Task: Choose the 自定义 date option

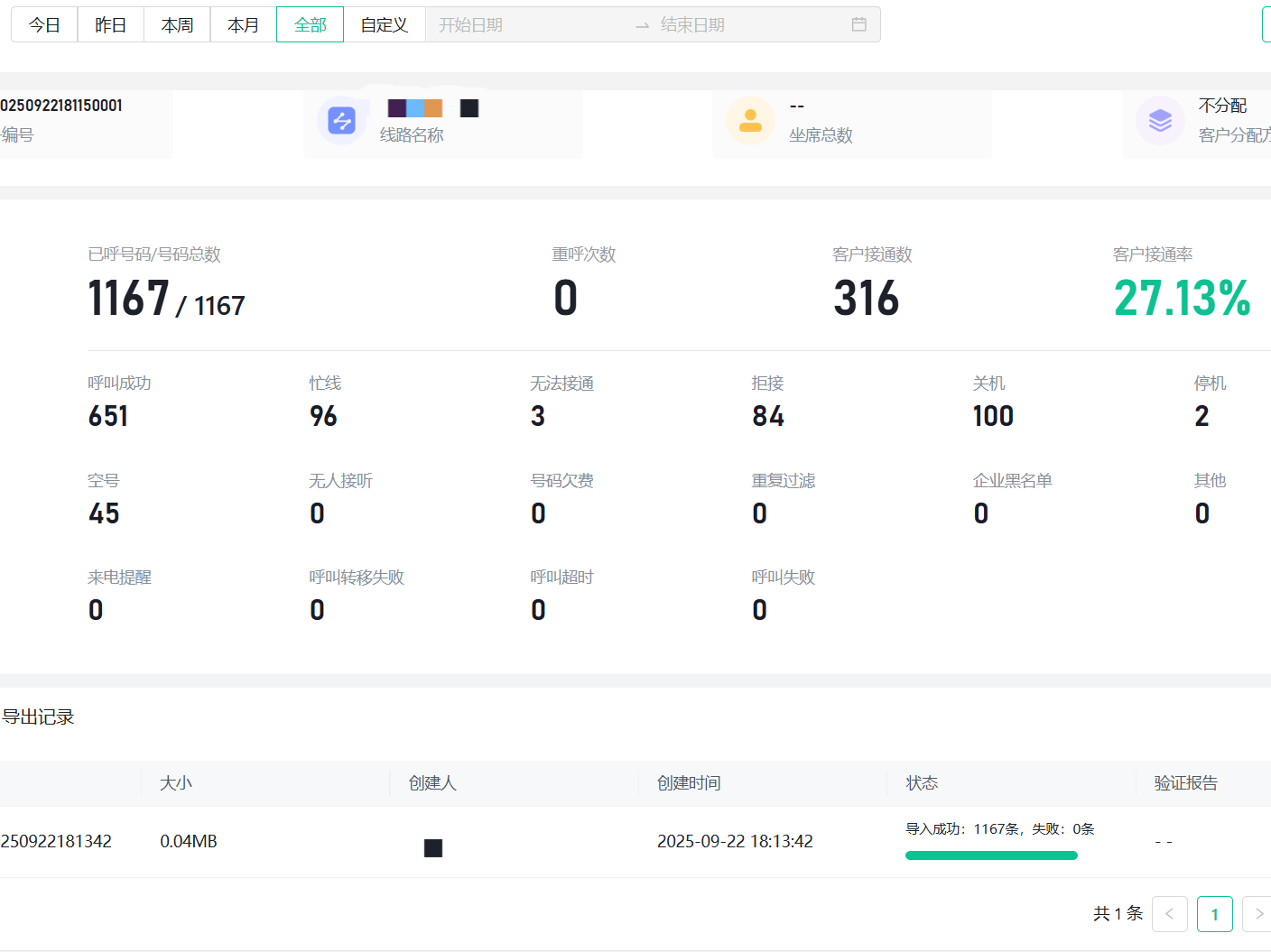Action: (x=384, y=24)
